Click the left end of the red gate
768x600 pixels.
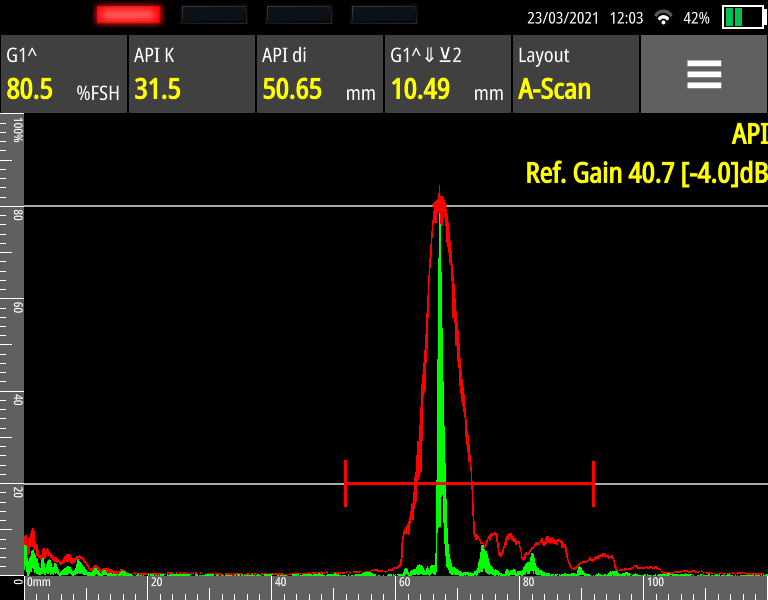pyautogui.click(x=346, y=484)
